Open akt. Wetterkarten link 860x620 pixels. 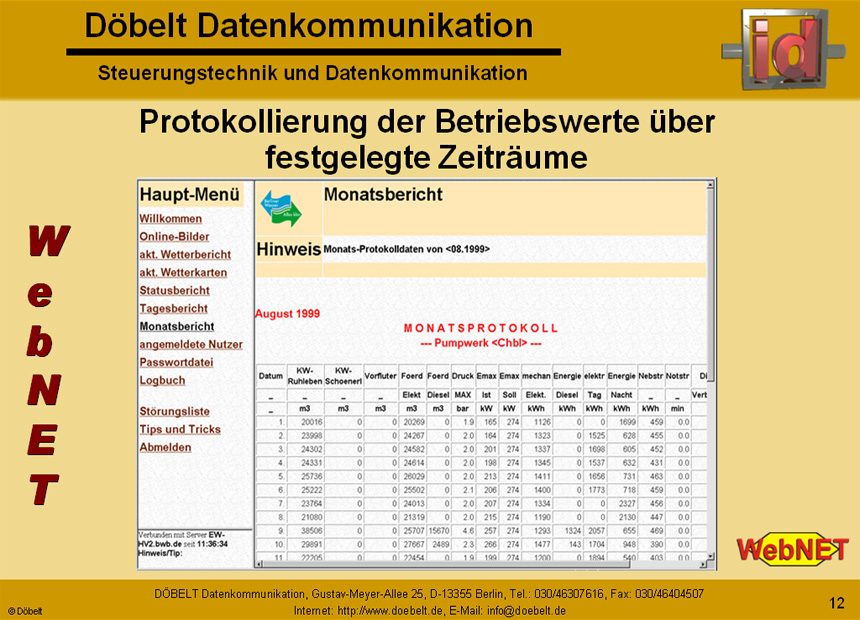pyautogui.click(x=183, y=273)
